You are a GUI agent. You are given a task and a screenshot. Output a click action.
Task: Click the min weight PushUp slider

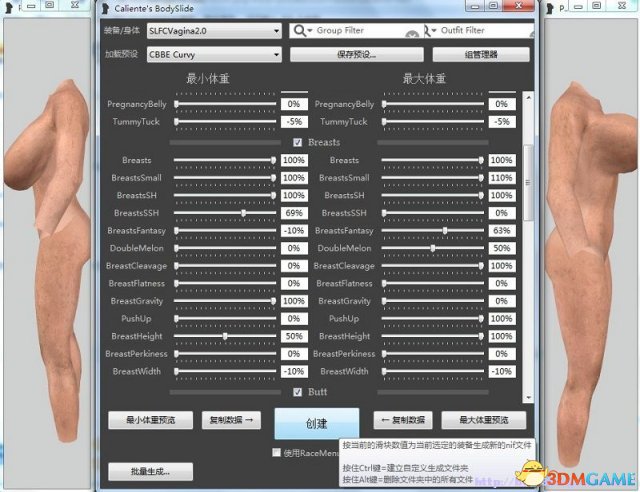225,318
